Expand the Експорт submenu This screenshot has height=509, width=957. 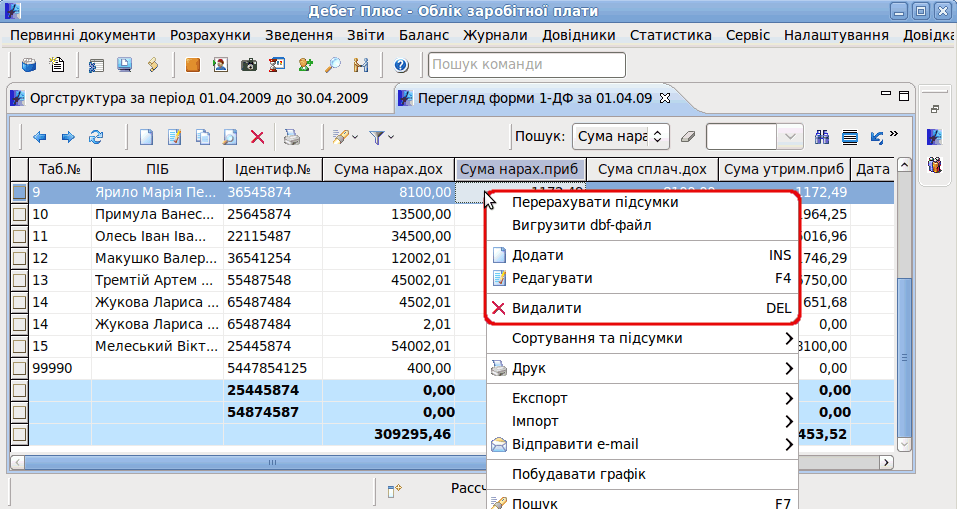coord(642,399)
